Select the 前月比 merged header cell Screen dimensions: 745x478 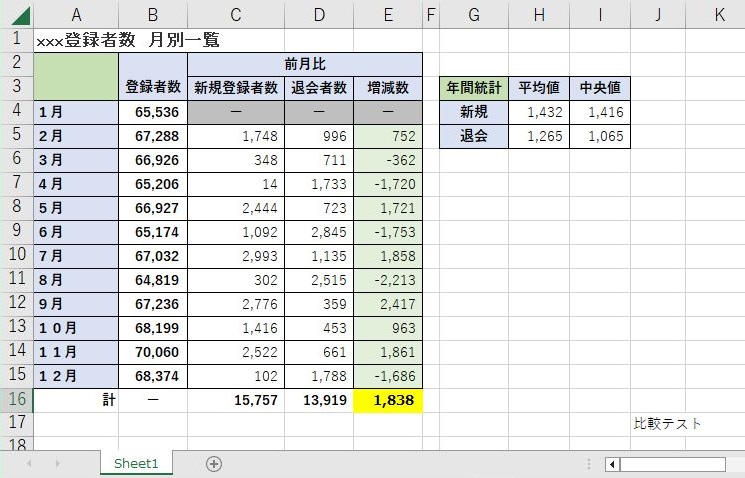coord(305,63)
